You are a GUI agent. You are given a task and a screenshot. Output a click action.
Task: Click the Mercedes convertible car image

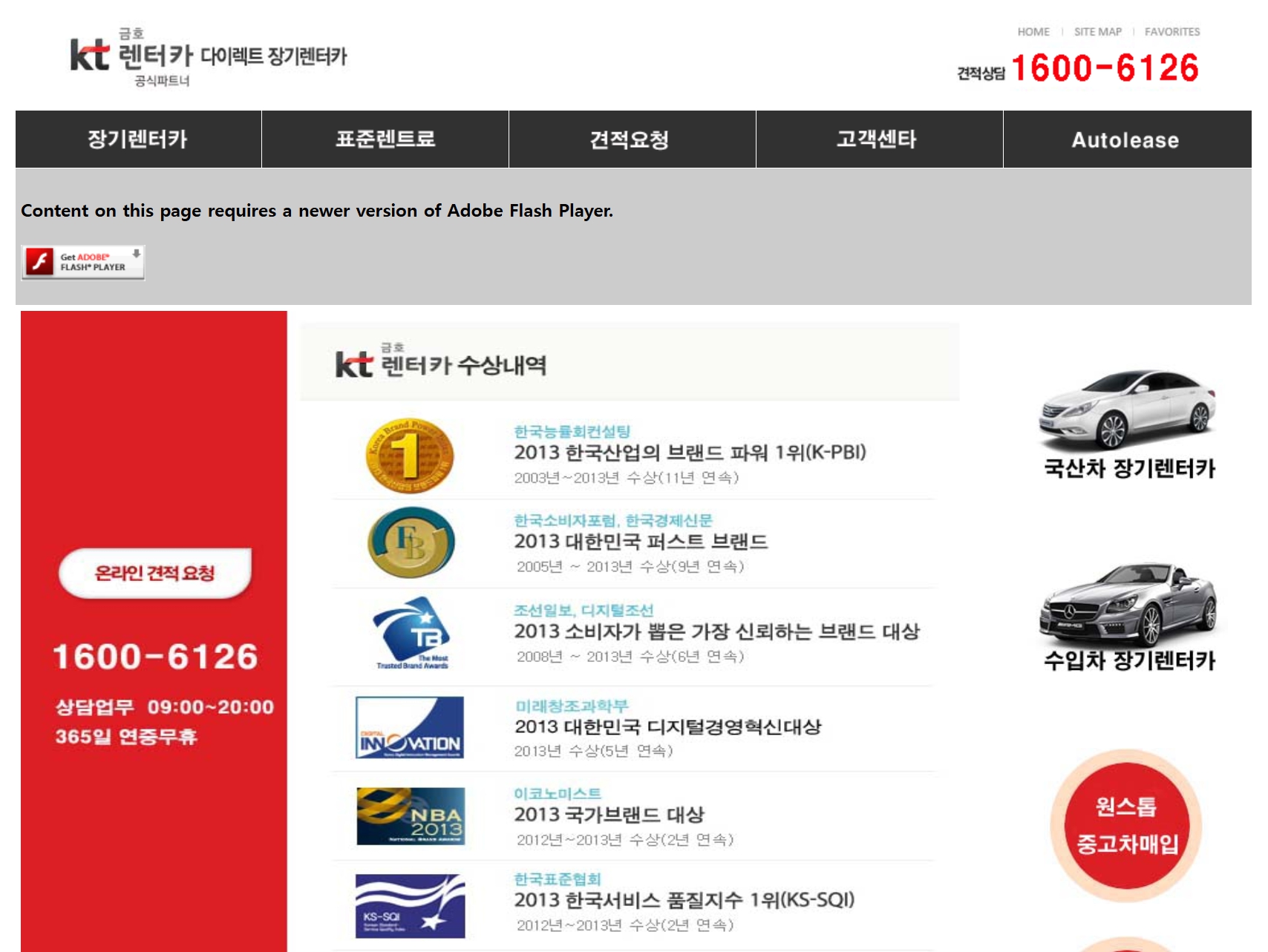(x=1128, y=603)
